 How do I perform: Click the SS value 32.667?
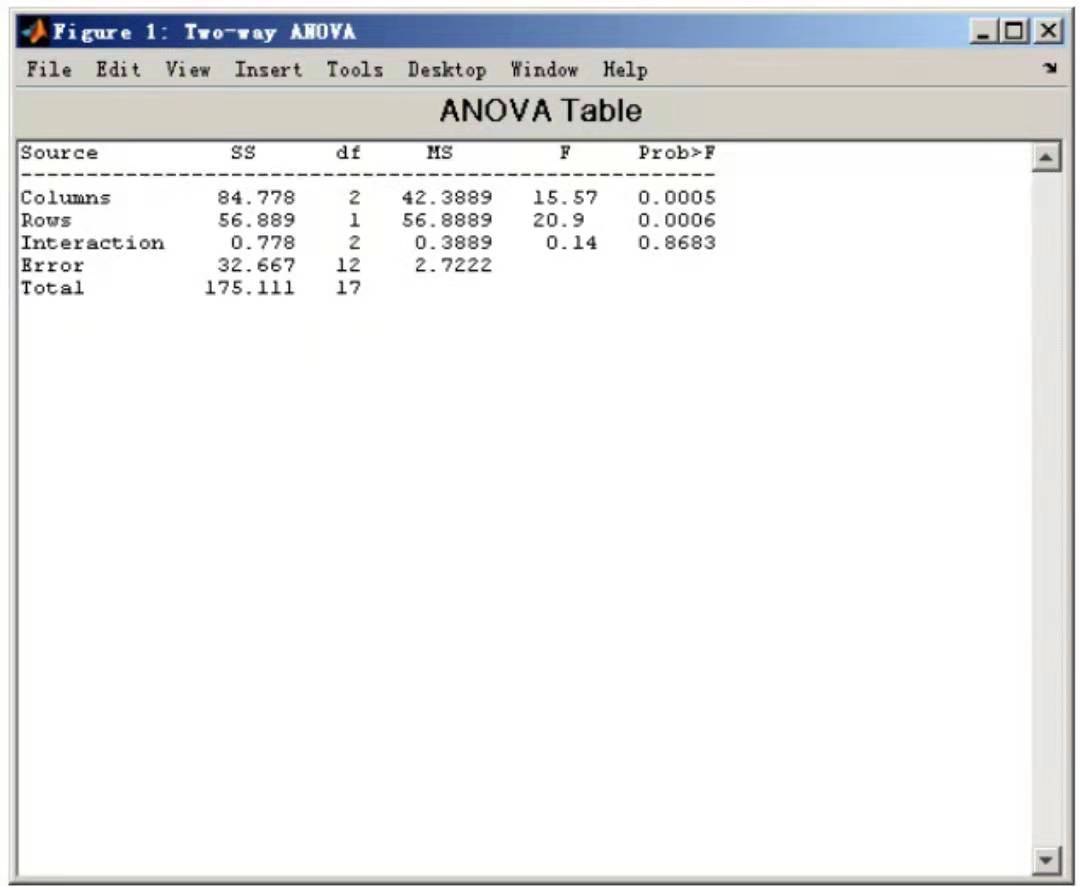(256, 265)
